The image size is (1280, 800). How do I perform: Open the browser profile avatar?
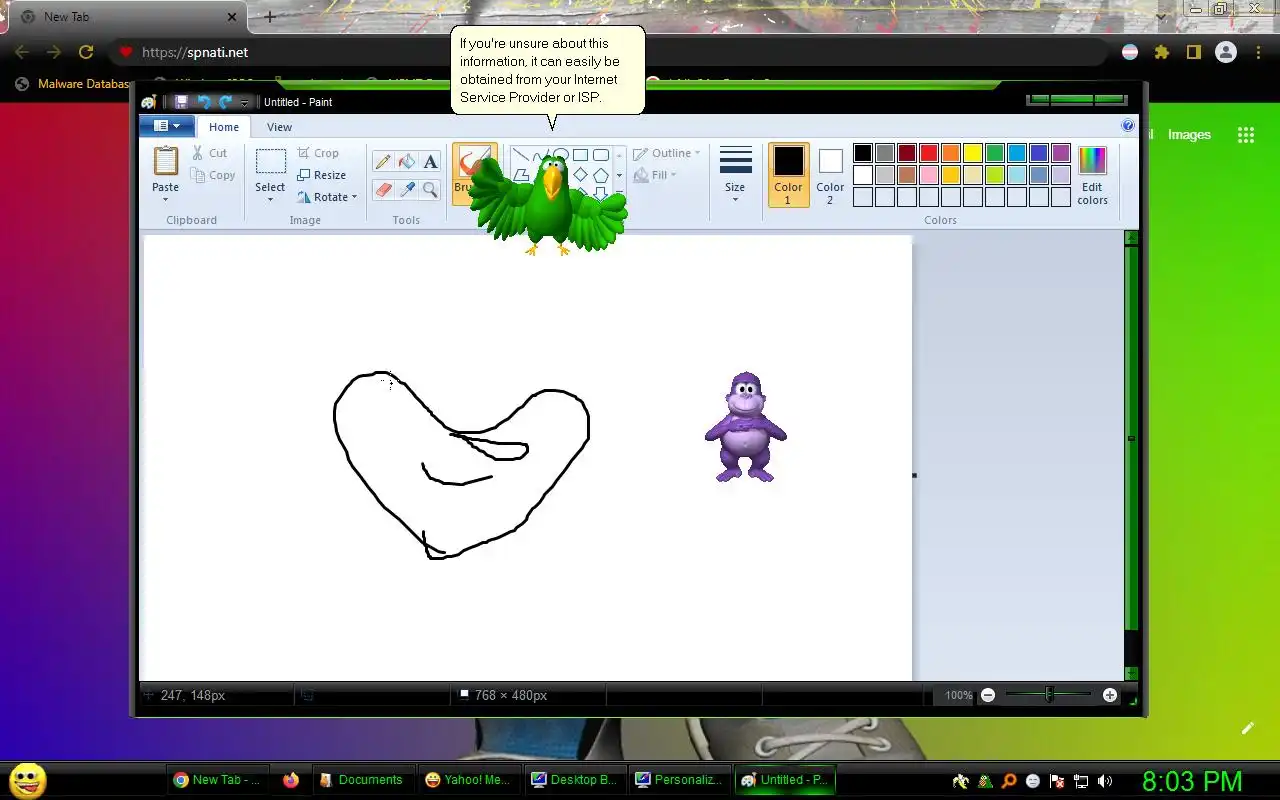click(x=1226, y=52)
